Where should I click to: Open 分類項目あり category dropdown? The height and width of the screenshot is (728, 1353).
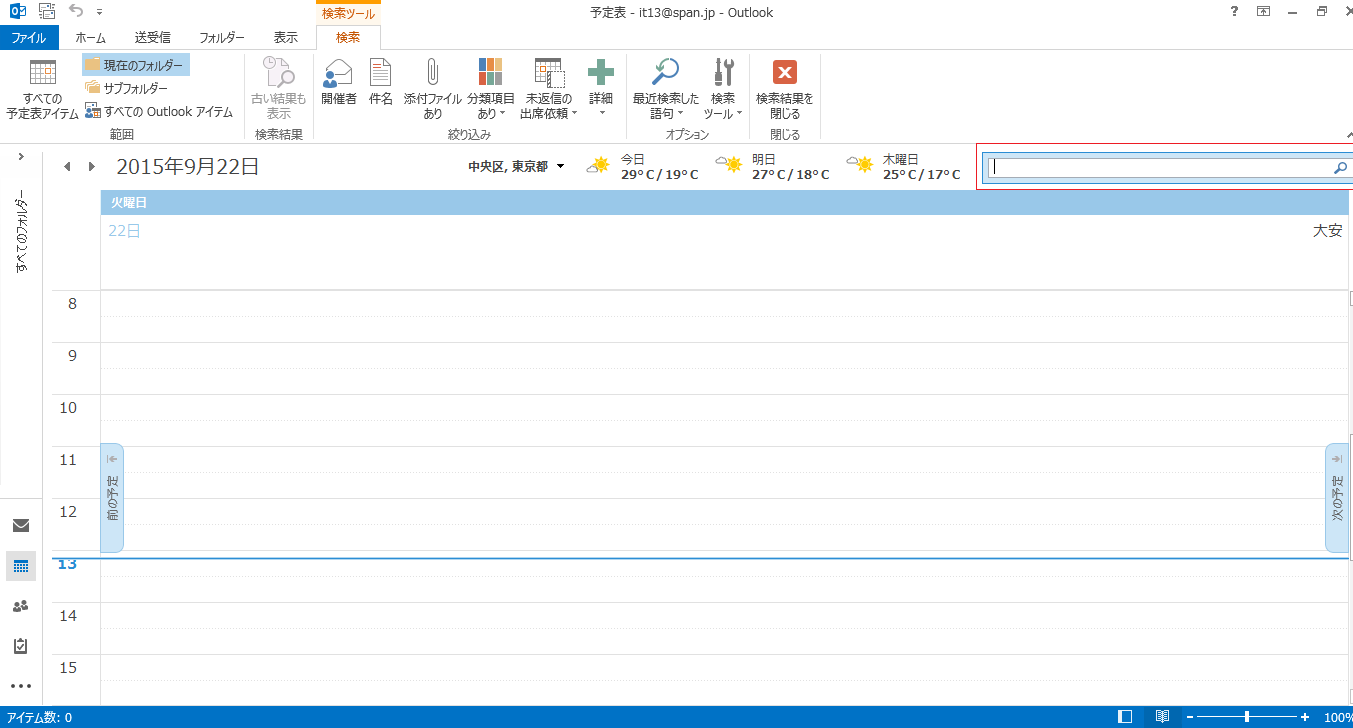pos(491,89)
